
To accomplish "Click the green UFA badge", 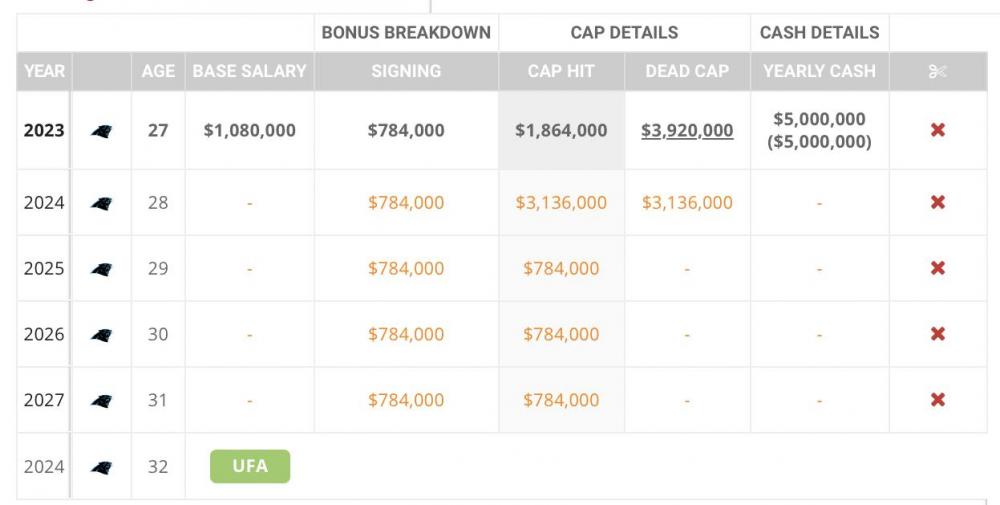I will (250, 466).
